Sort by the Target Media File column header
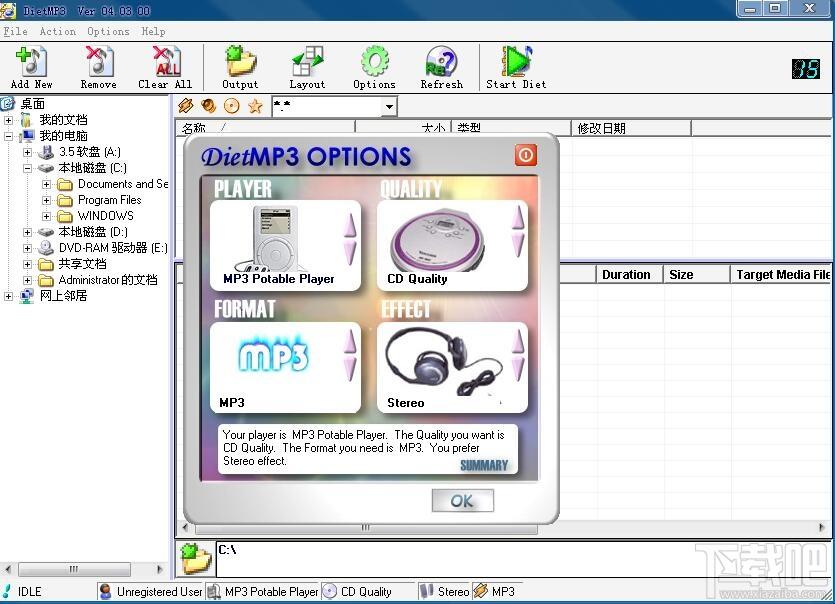This screenshot has height=604, width=835. point(780,274)
